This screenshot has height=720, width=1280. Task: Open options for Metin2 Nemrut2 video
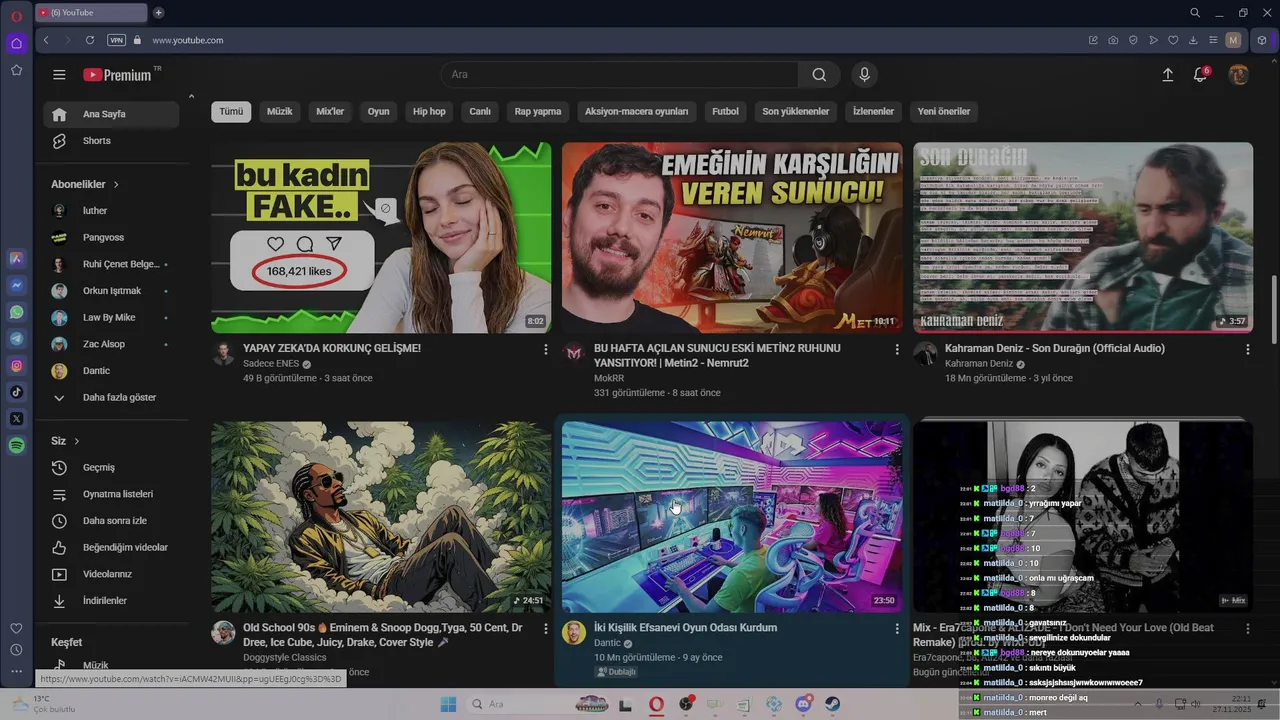896,349
